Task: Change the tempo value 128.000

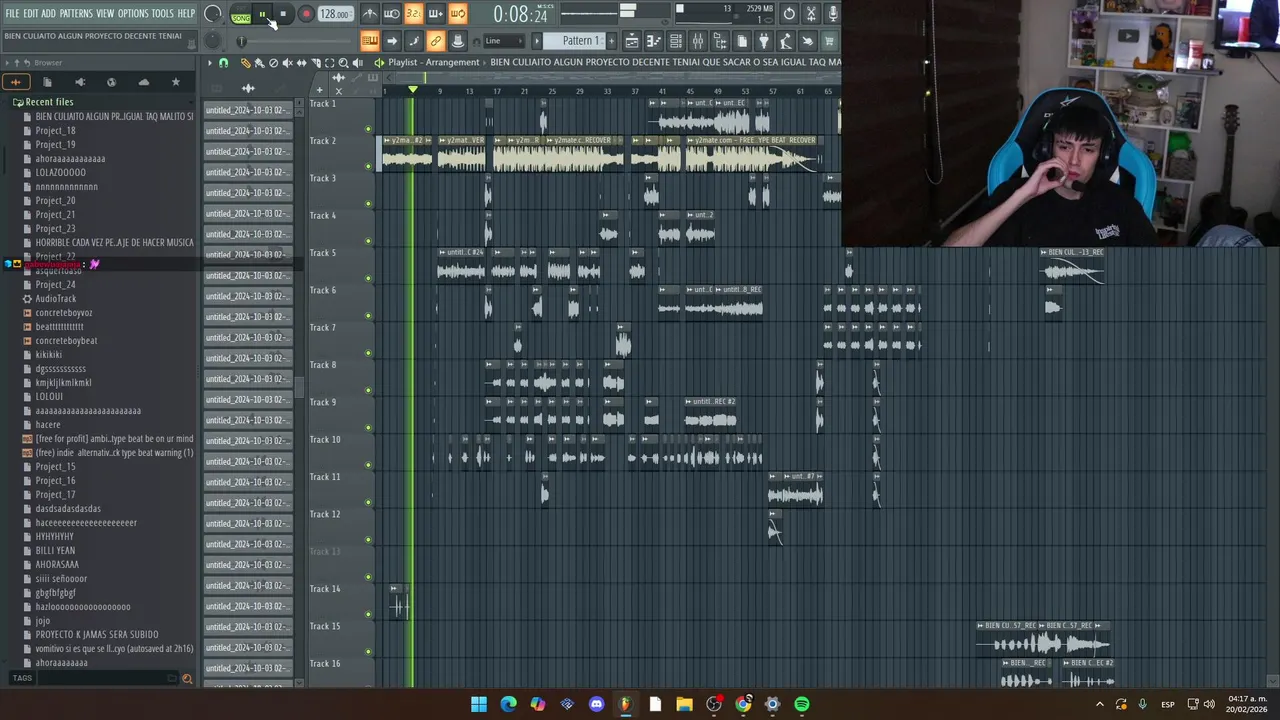Action: [x=336, y=14]
